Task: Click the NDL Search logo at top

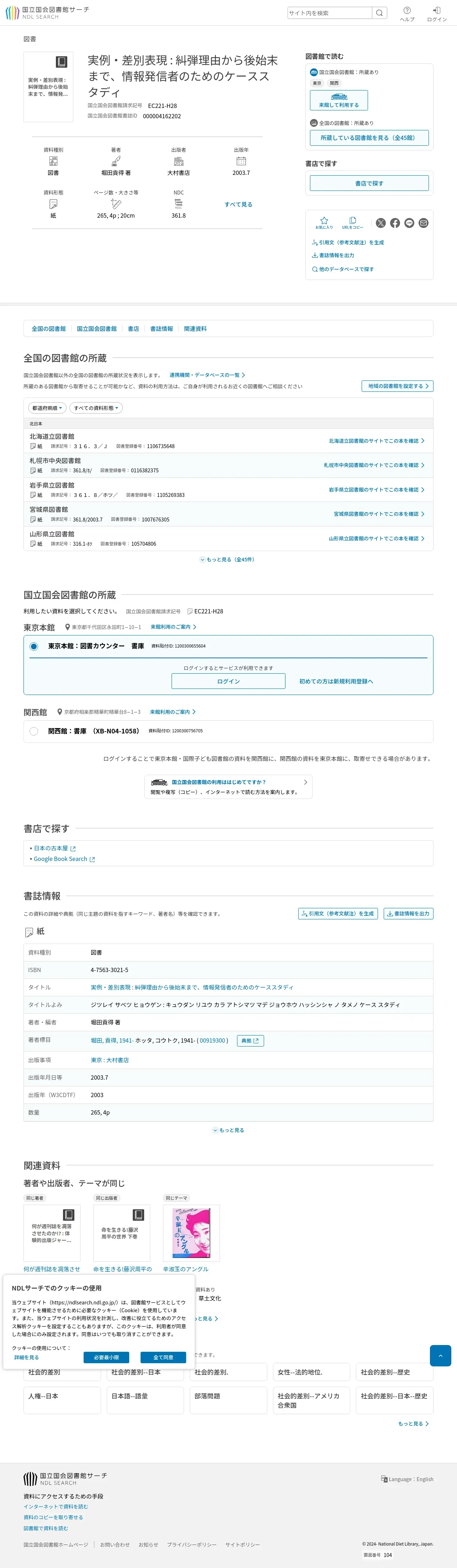Action: click(x=47, y=13)
